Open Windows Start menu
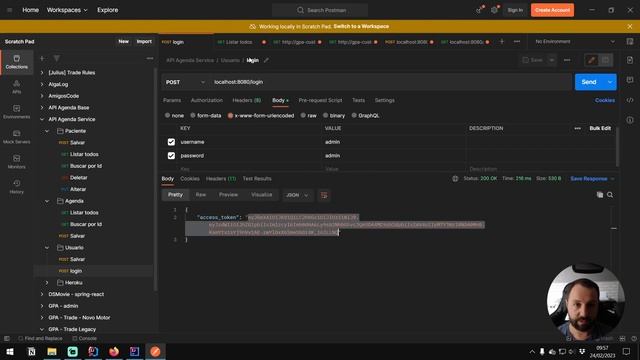640x360 pixels. (x=10, y=351)
